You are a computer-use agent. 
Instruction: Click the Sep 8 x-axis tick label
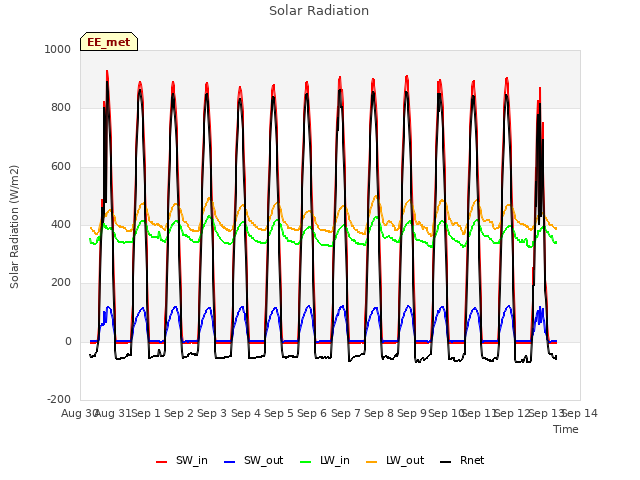point(379,413)
